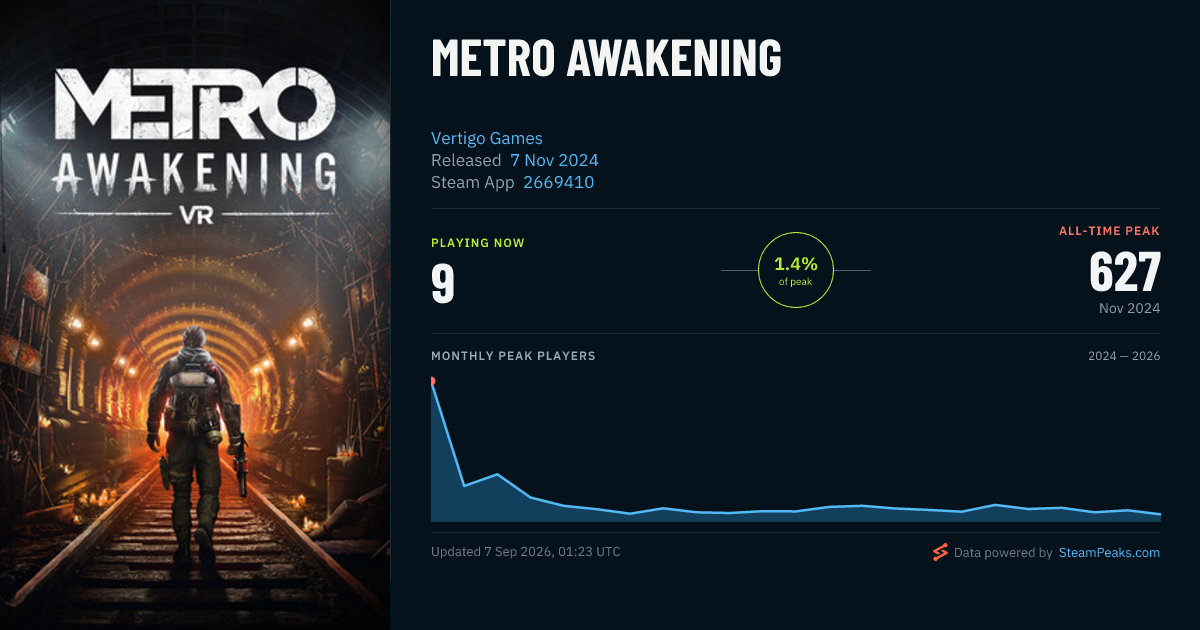Click the playing now count 9

coord(443,283)
